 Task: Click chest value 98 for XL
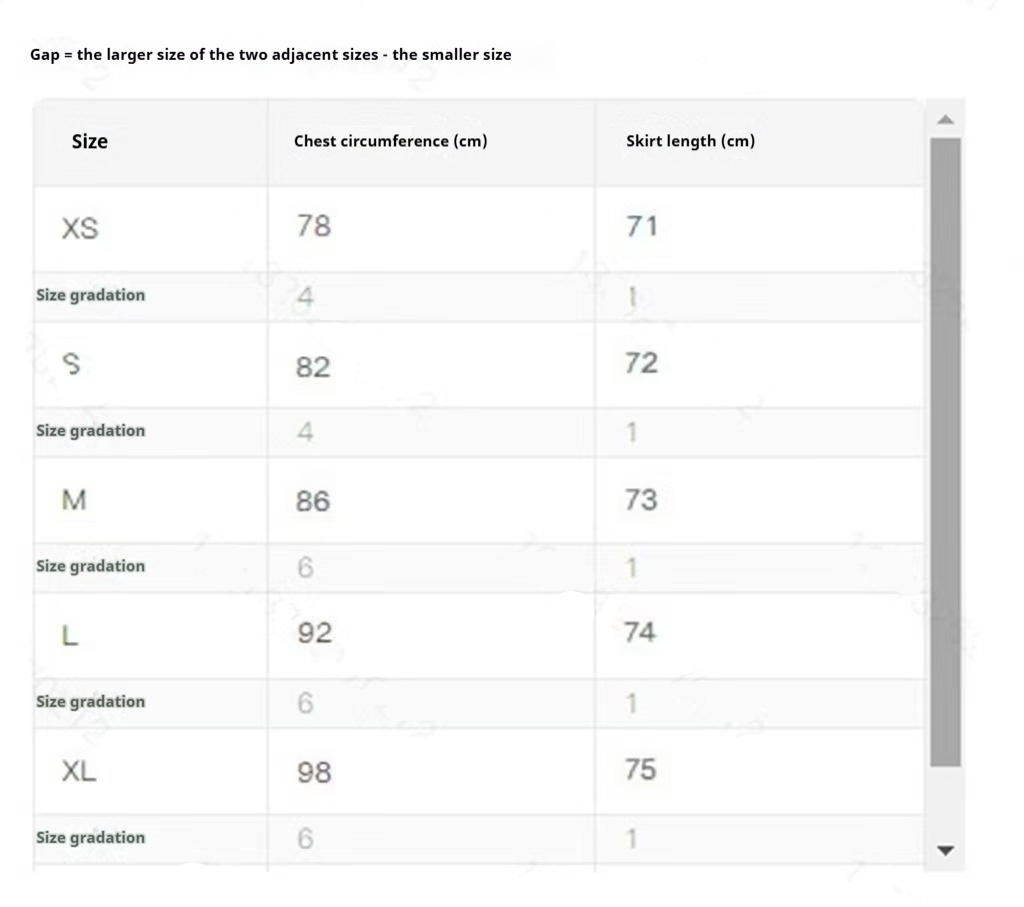pyautogui.click(x=314, y=772)
